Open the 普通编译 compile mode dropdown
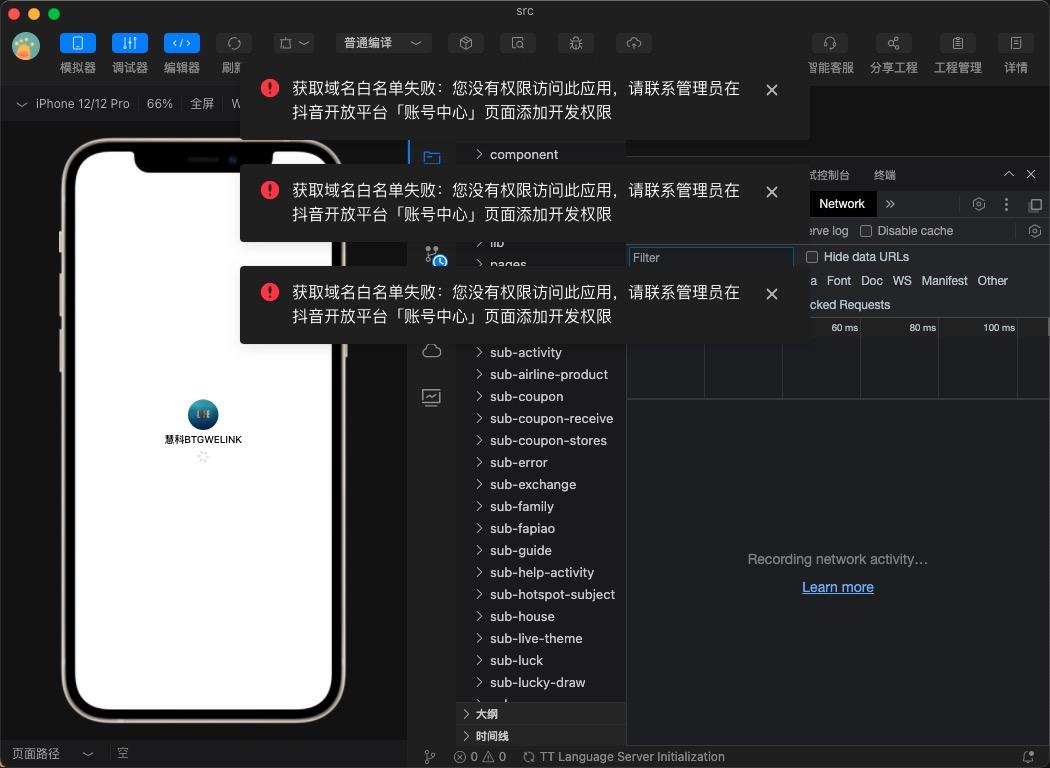 383,43
